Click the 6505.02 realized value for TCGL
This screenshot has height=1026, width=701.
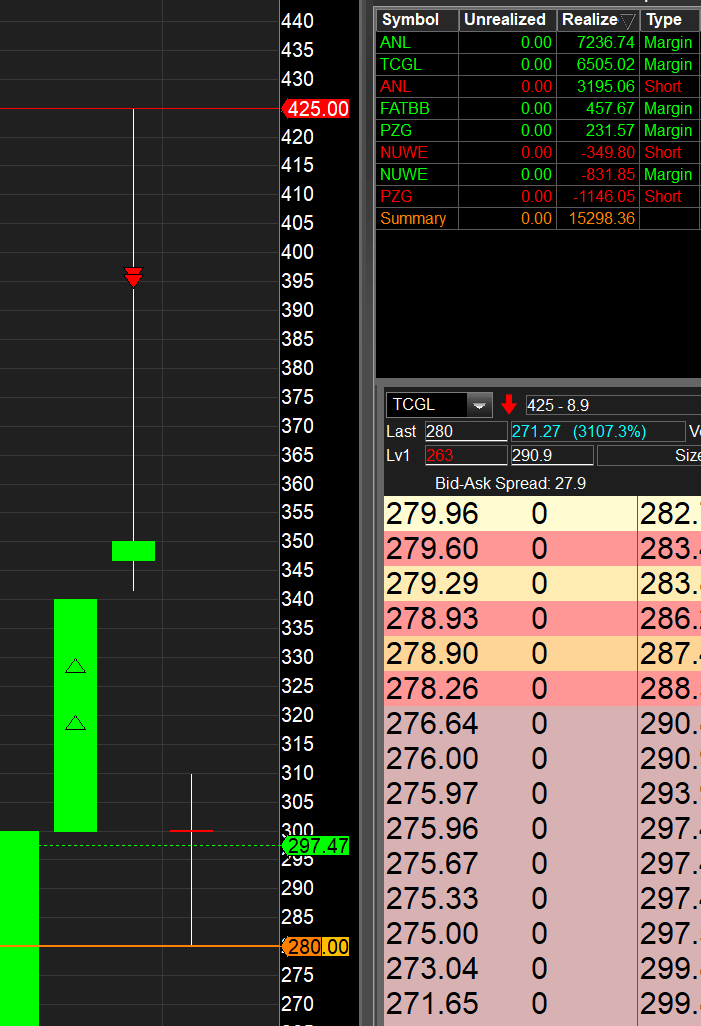(x=605, y=65)
